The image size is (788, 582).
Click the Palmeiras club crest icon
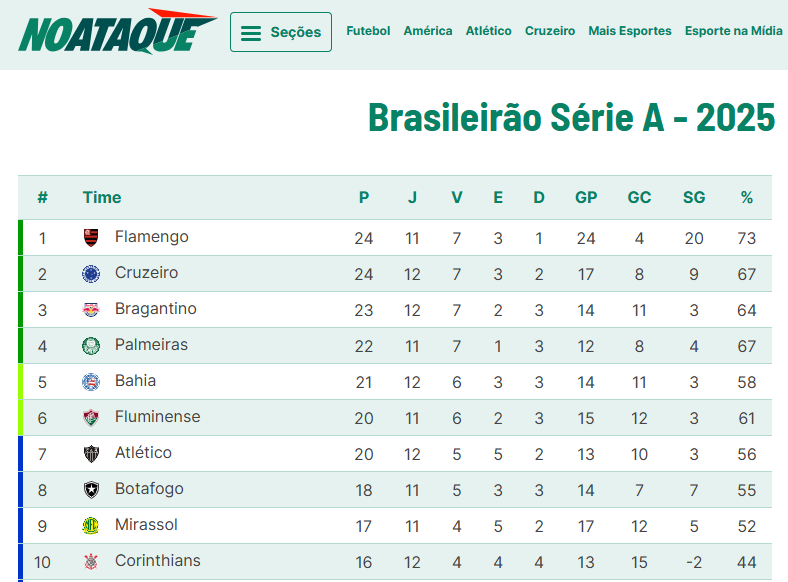pos(91,346)
